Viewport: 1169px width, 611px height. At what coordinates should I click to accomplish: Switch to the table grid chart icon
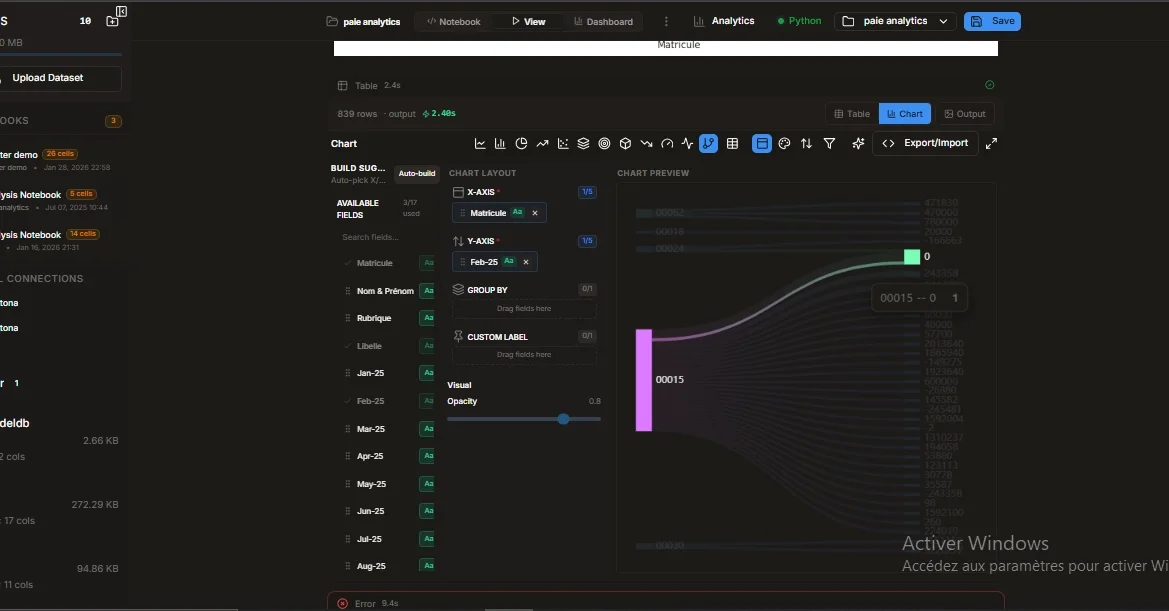pos(733,144)
